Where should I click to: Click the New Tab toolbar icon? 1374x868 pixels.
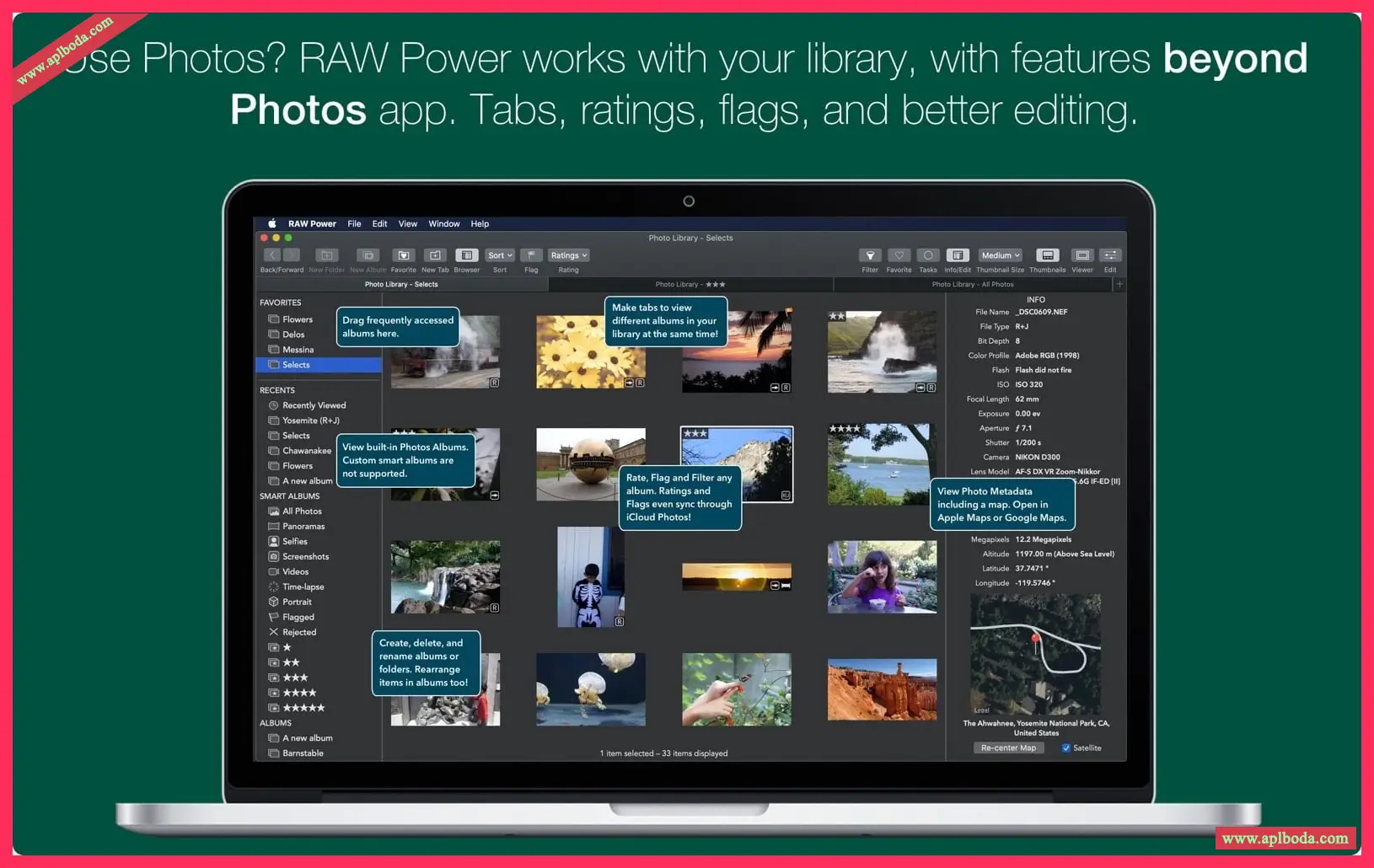pyautogui.click(x=435, y=255)
